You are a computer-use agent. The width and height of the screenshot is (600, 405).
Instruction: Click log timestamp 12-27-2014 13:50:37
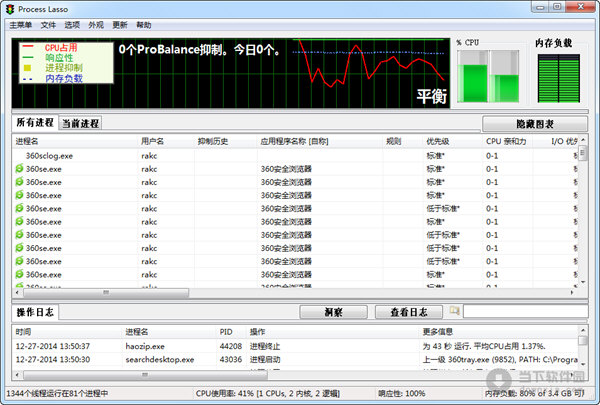point(53,346)
